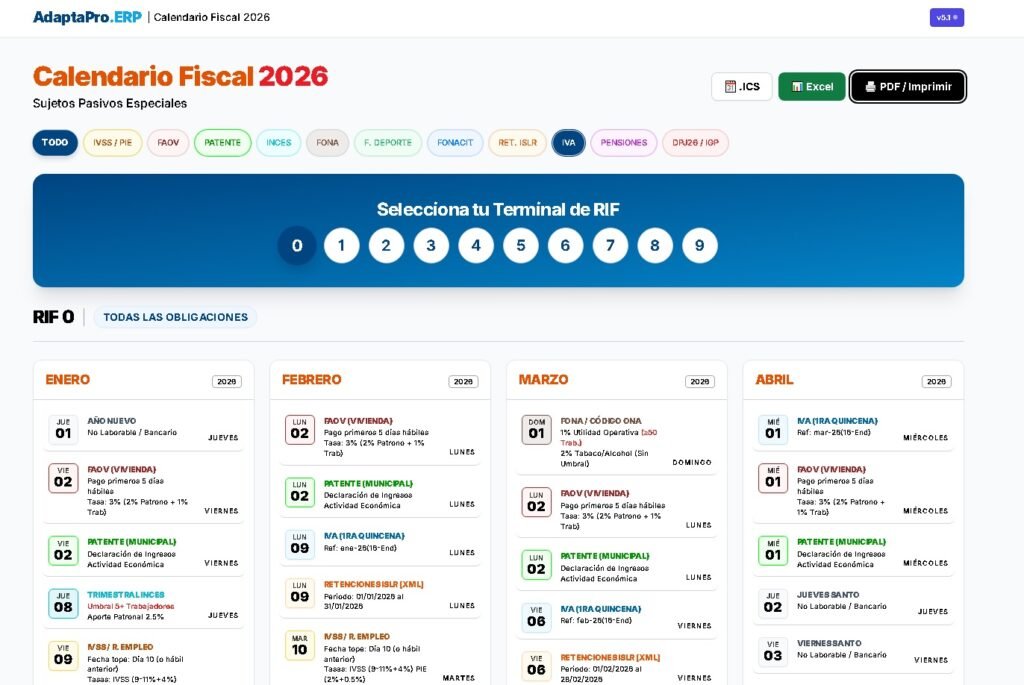Screen dimensions: 1024x685
Task: Toggle the IVA filter chip
Action: (568, 143)
